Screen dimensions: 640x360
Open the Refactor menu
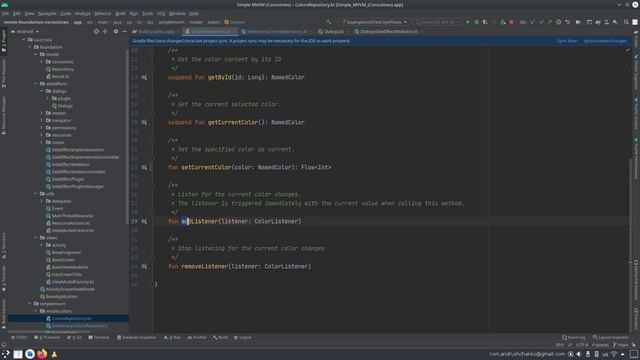point(102,13)
